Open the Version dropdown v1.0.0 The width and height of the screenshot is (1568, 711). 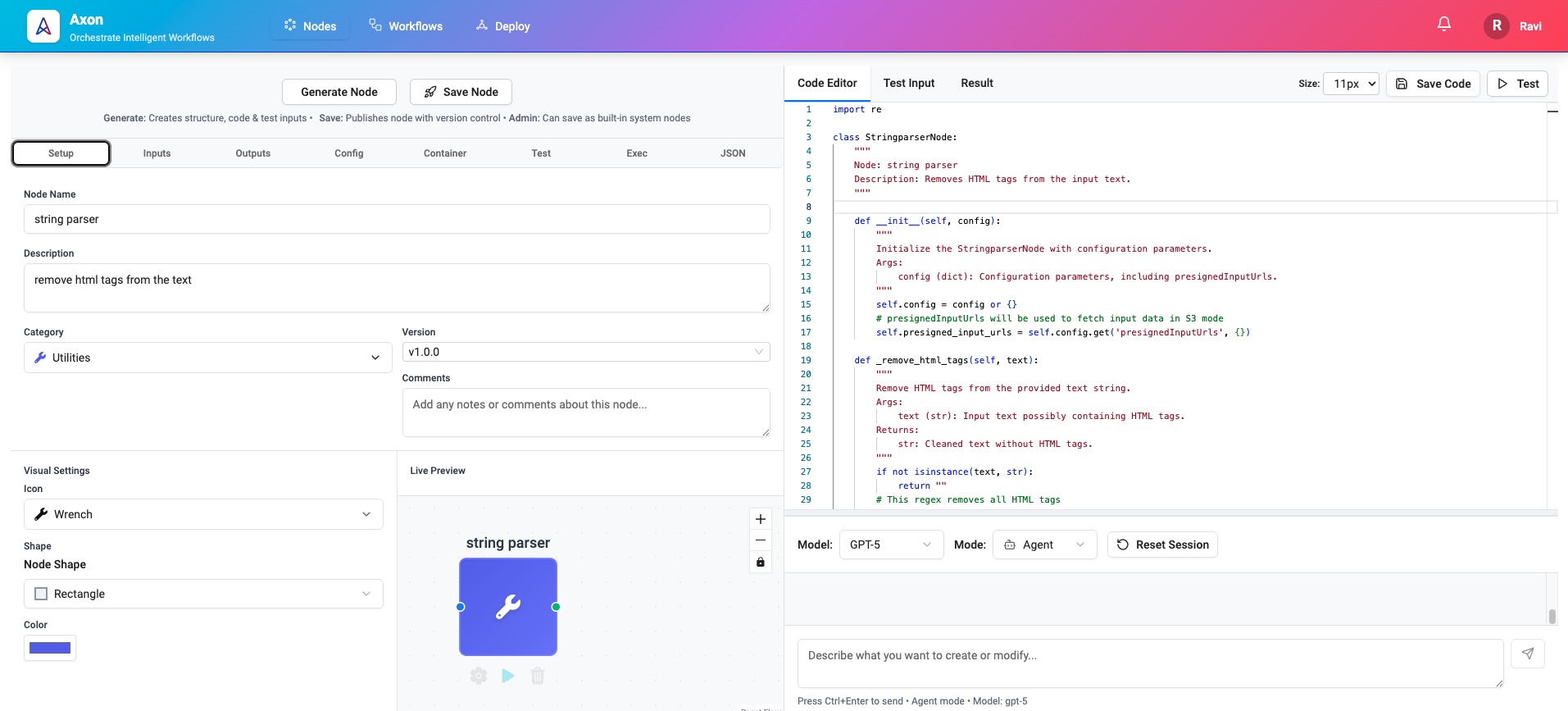[586, 352]
